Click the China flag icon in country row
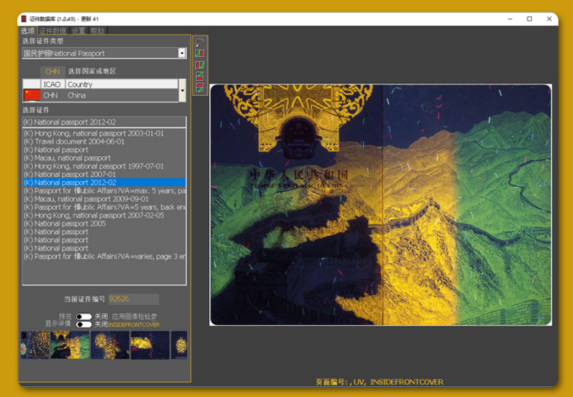The width and height of the screenshot is (573, 397). pyautogui.click(x=32, y=95)
